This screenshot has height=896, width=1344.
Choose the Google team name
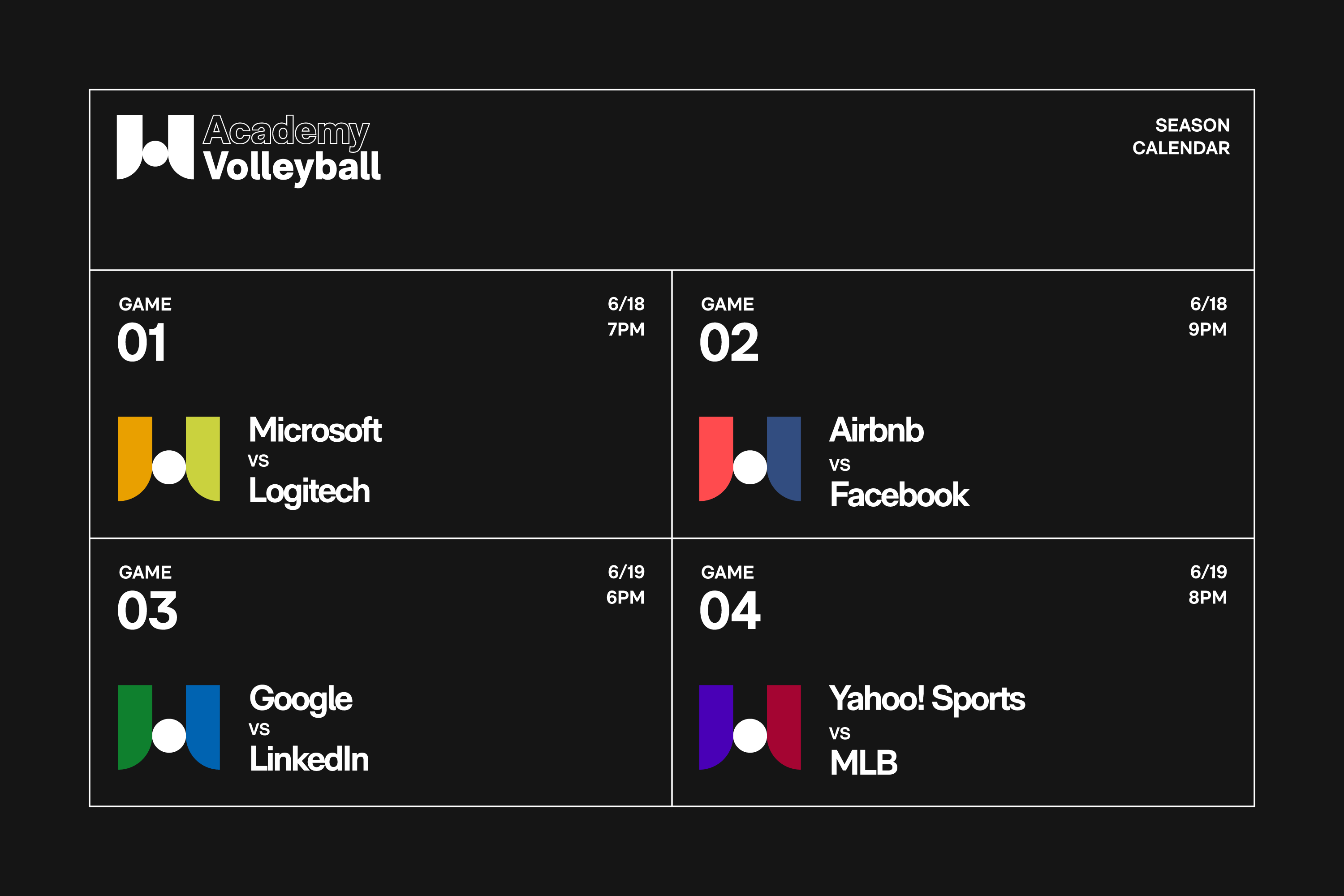[301, 699]
